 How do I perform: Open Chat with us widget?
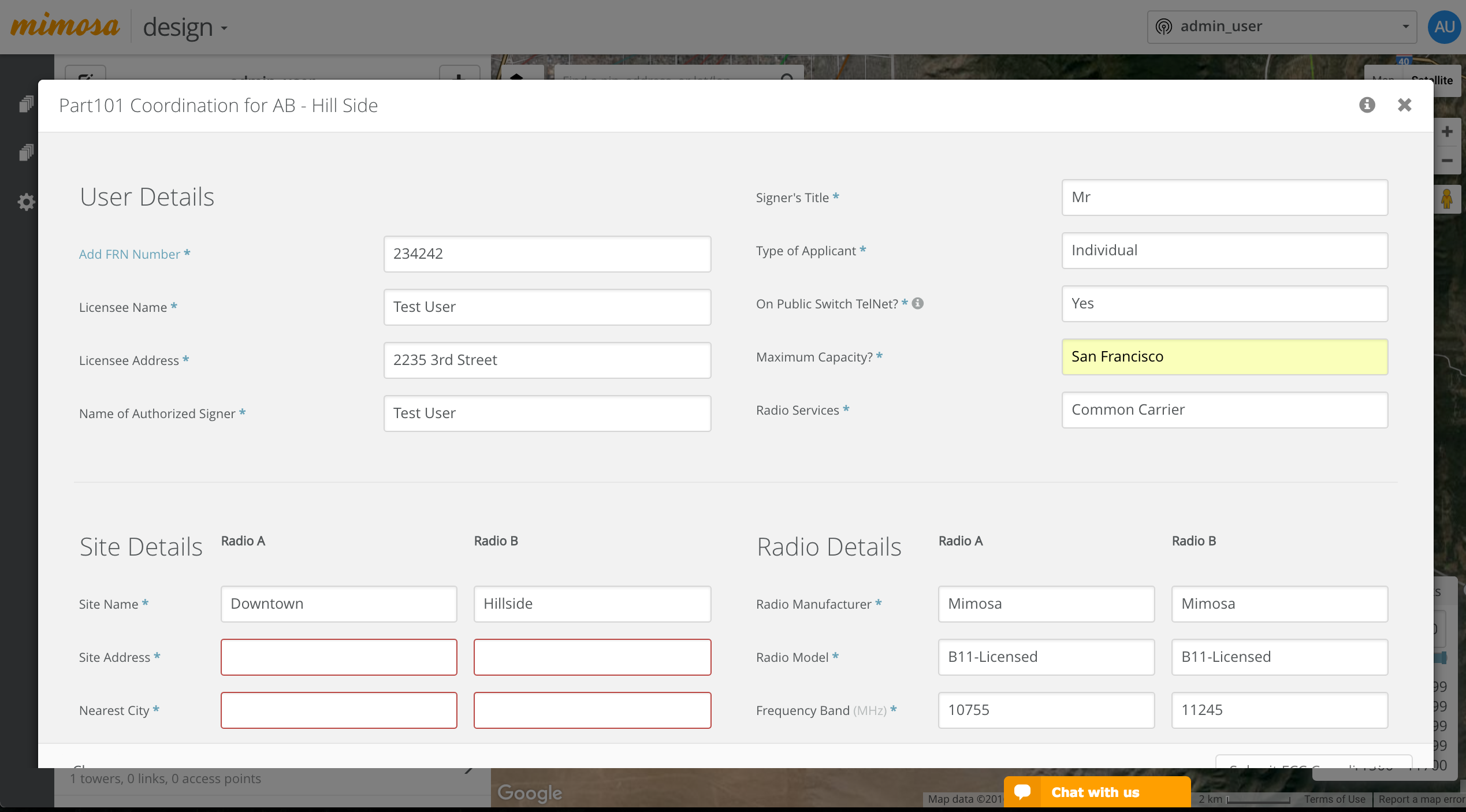pos(1096,792)
